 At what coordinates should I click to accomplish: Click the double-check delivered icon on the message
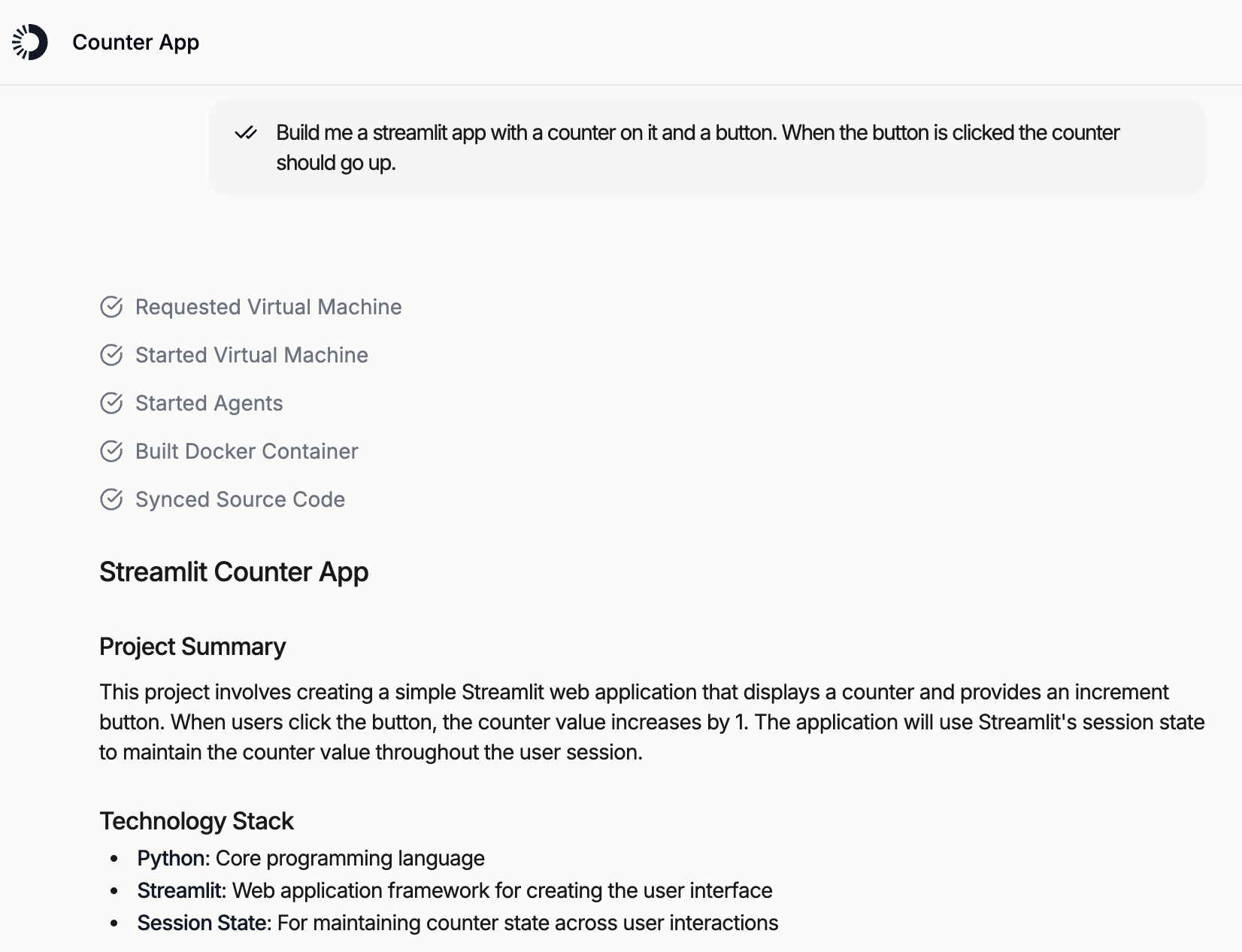(x=247, y=133)
